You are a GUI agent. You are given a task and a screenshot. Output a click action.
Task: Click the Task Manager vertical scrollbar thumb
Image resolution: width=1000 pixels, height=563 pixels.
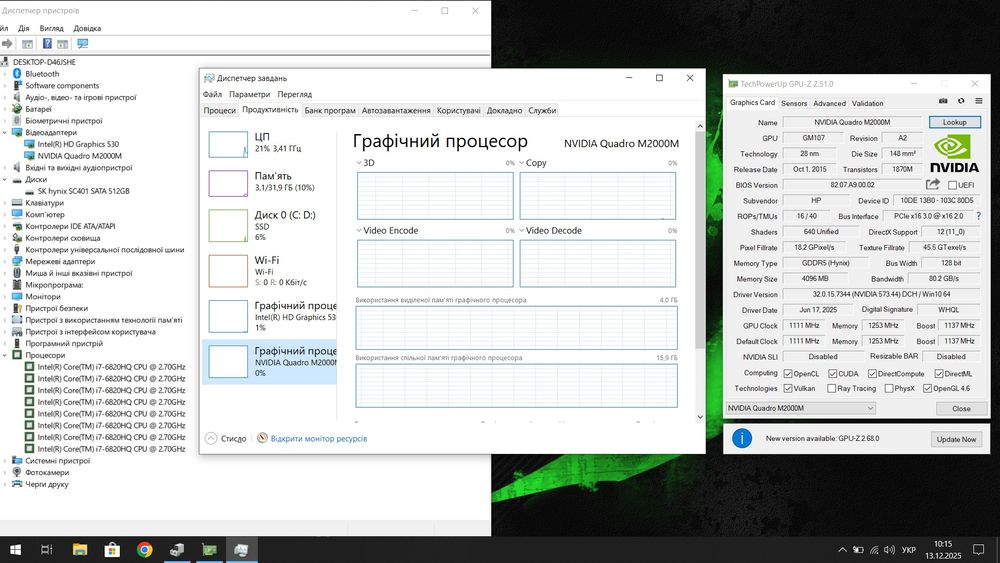(700, 241)
